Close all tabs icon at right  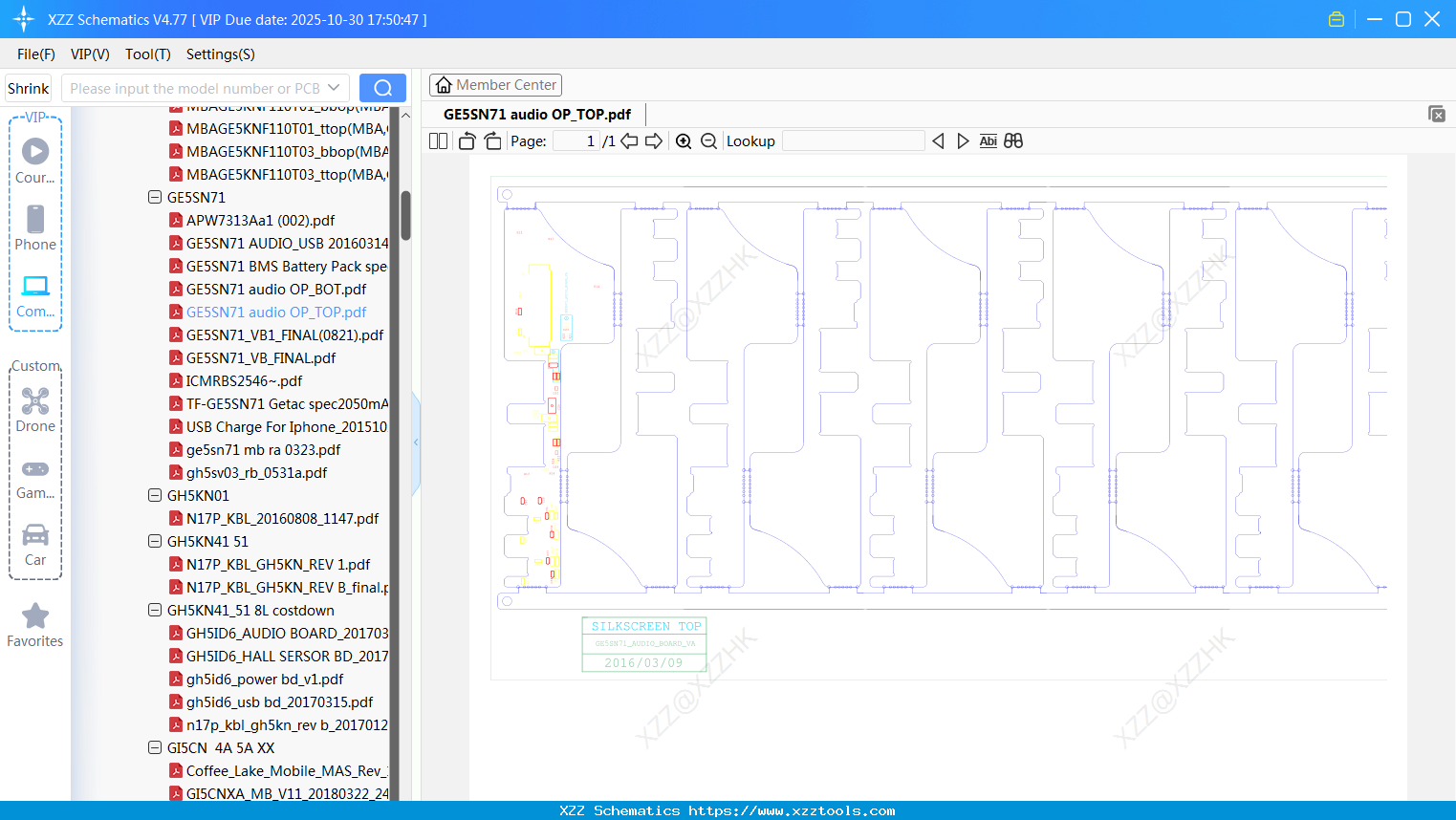[1436, 114]
